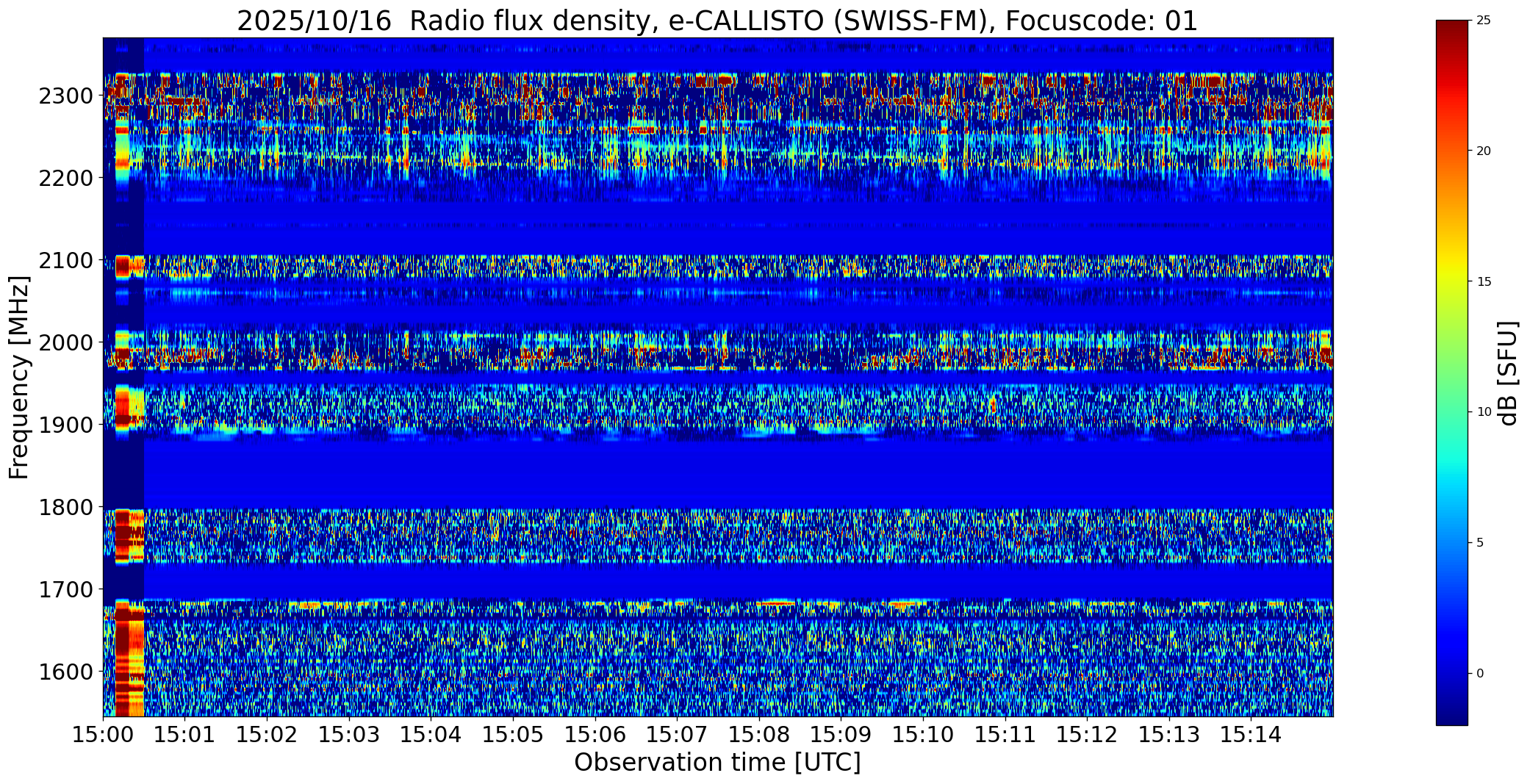Click the 15:05 time tick label

click(513, 734)
